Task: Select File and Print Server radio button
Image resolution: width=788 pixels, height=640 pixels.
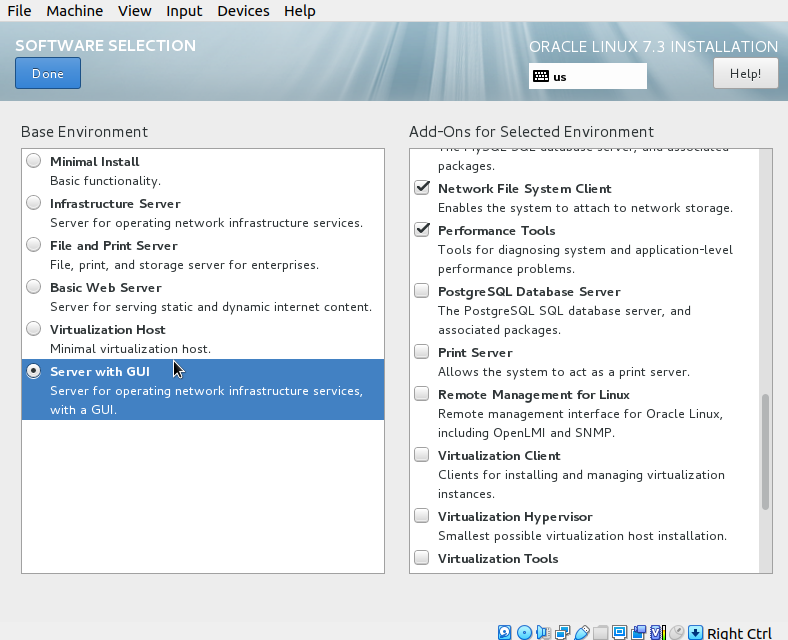Action: 34,245
